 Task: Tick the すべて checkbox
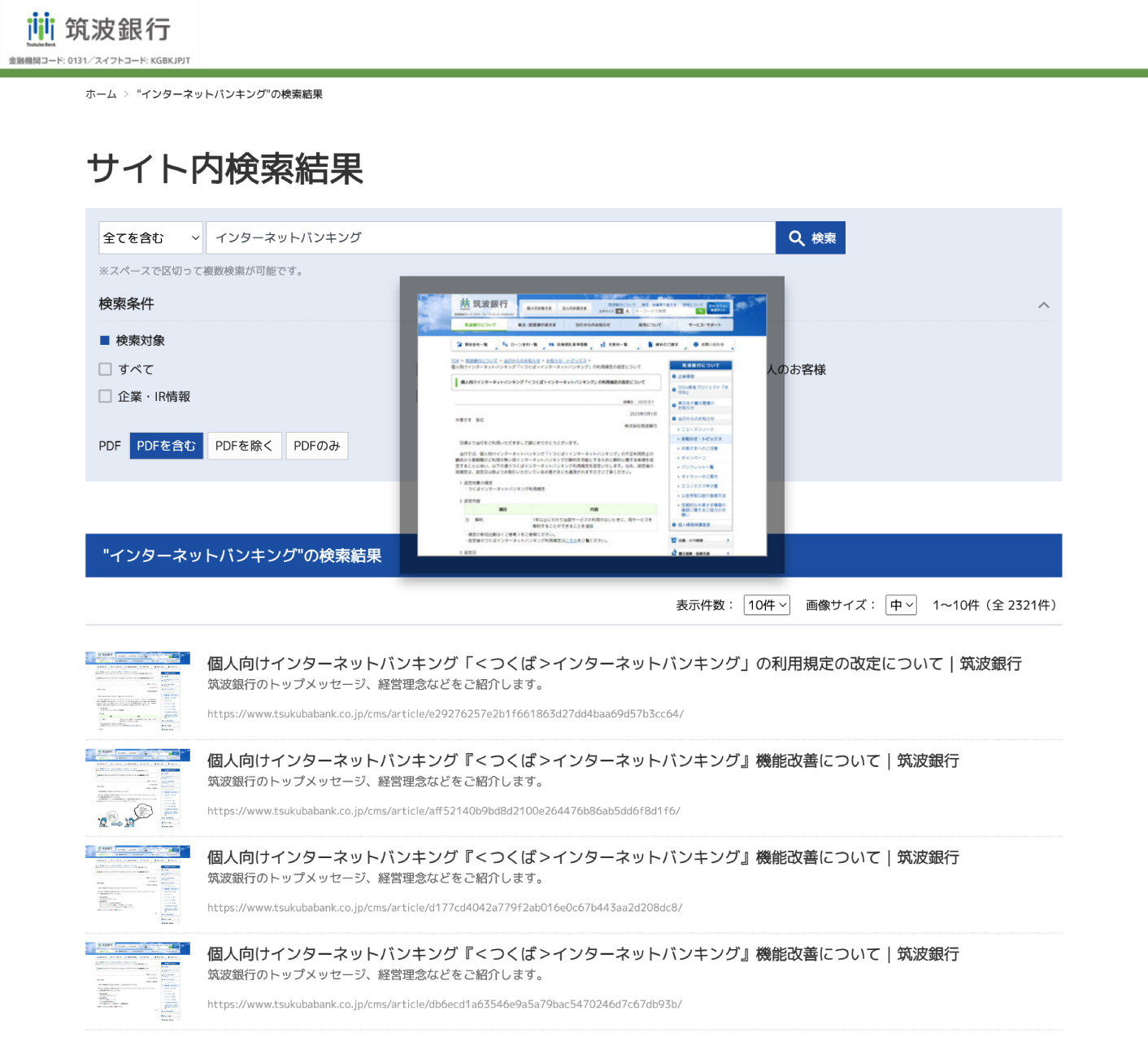click(105, 369)
